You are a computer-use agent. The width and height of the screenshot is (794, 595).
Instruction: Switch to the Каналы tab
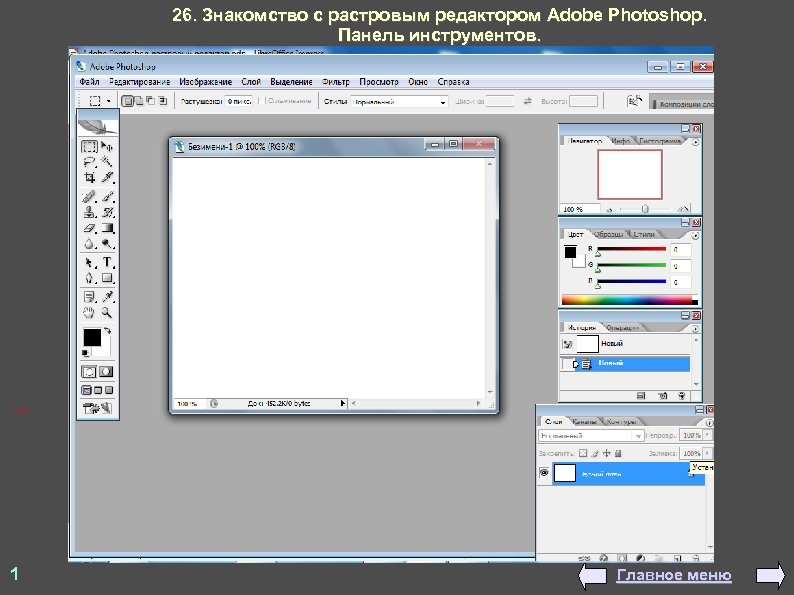(x=584, y=421)
